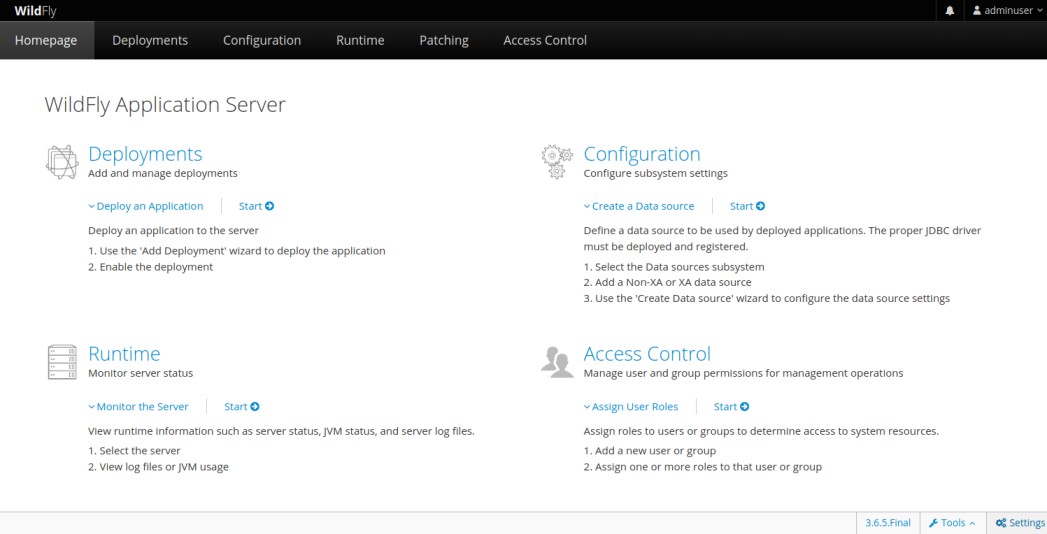This screenshot has width=1047, height=534.
Task: Click the notification bell icon
Action: [x=950, y=10]
